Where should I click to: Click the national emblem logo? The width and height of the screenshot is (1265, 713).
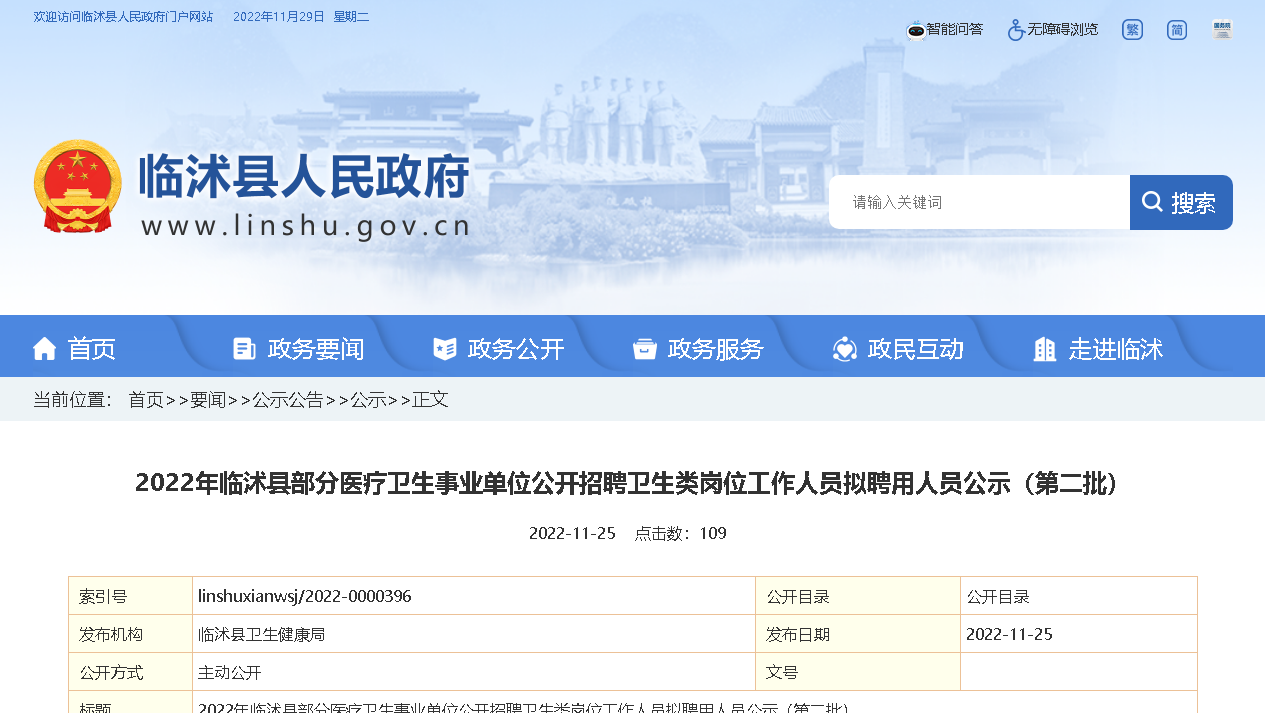click(78, 187)
